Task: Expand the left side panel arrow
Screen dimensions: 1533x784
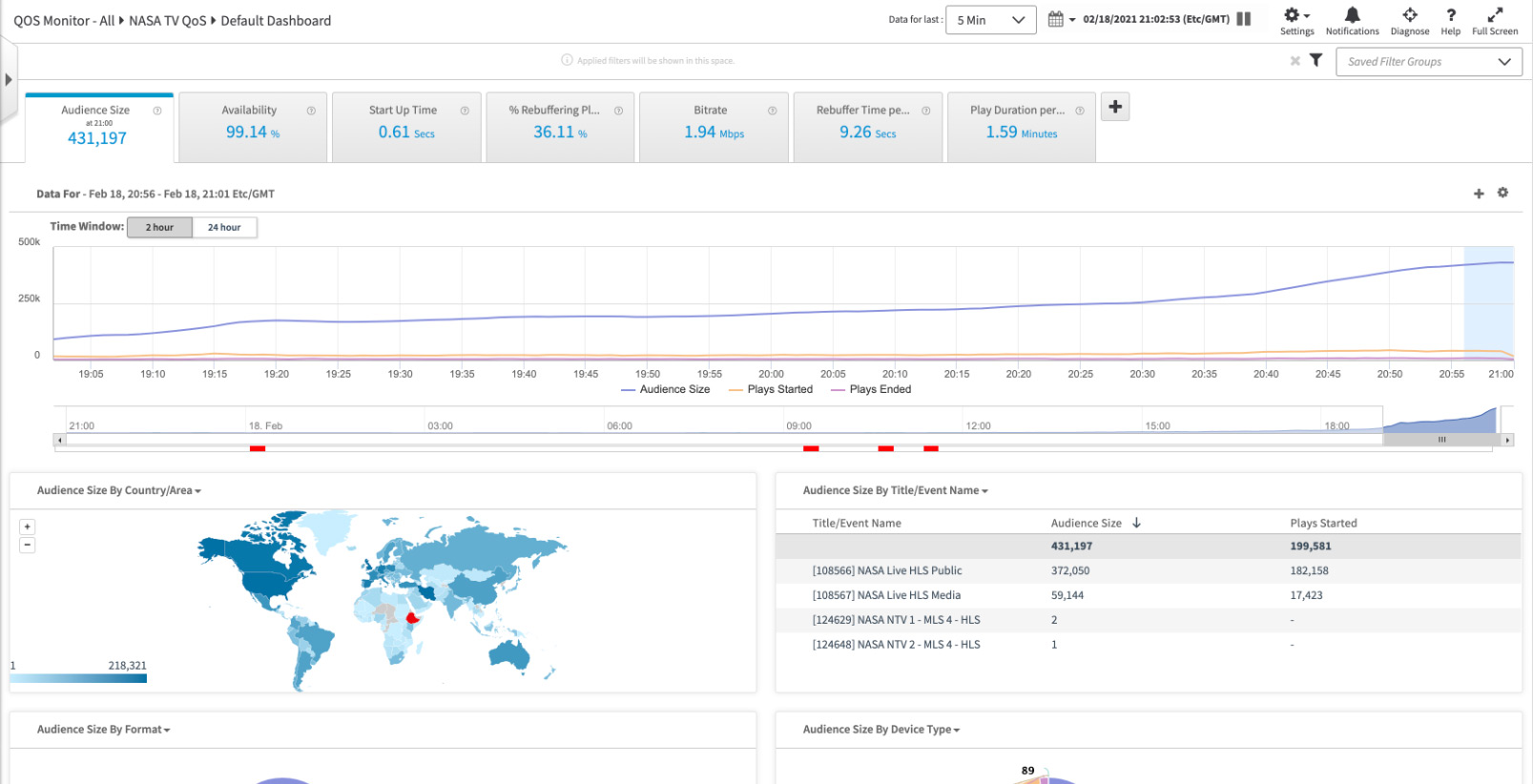Action: pyautogui.click(x=9, y=80)
